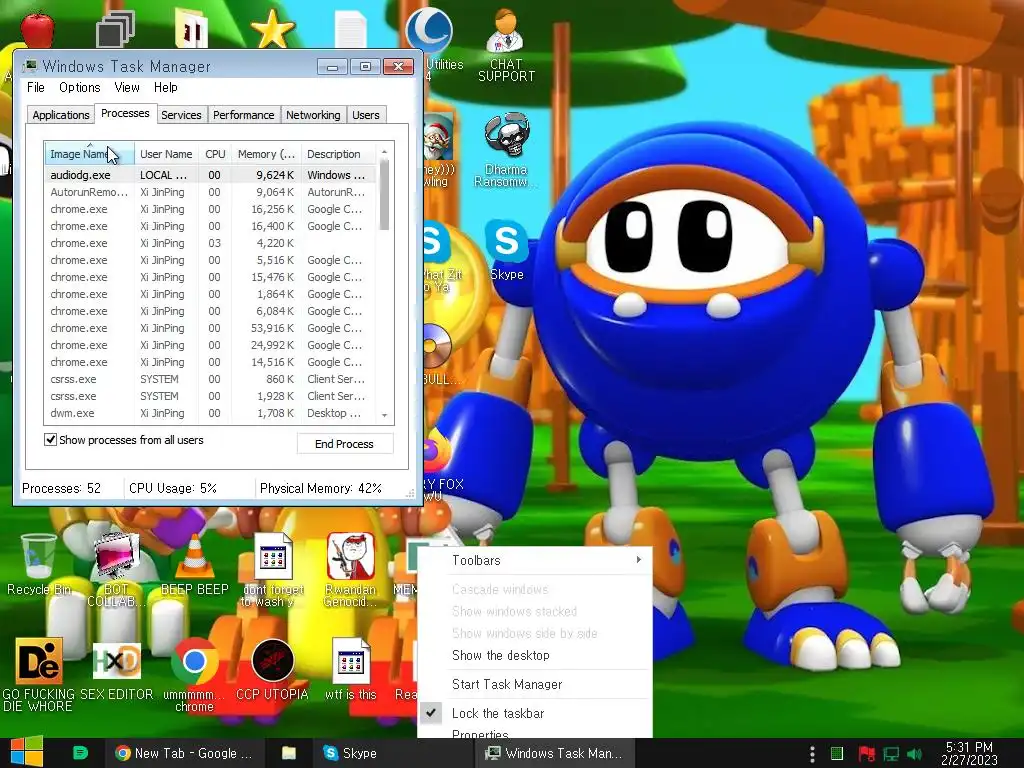Screen dimensions: 1024x768
Task: Select the Skype desktop shortcut
Action: [x=506, y=251]
